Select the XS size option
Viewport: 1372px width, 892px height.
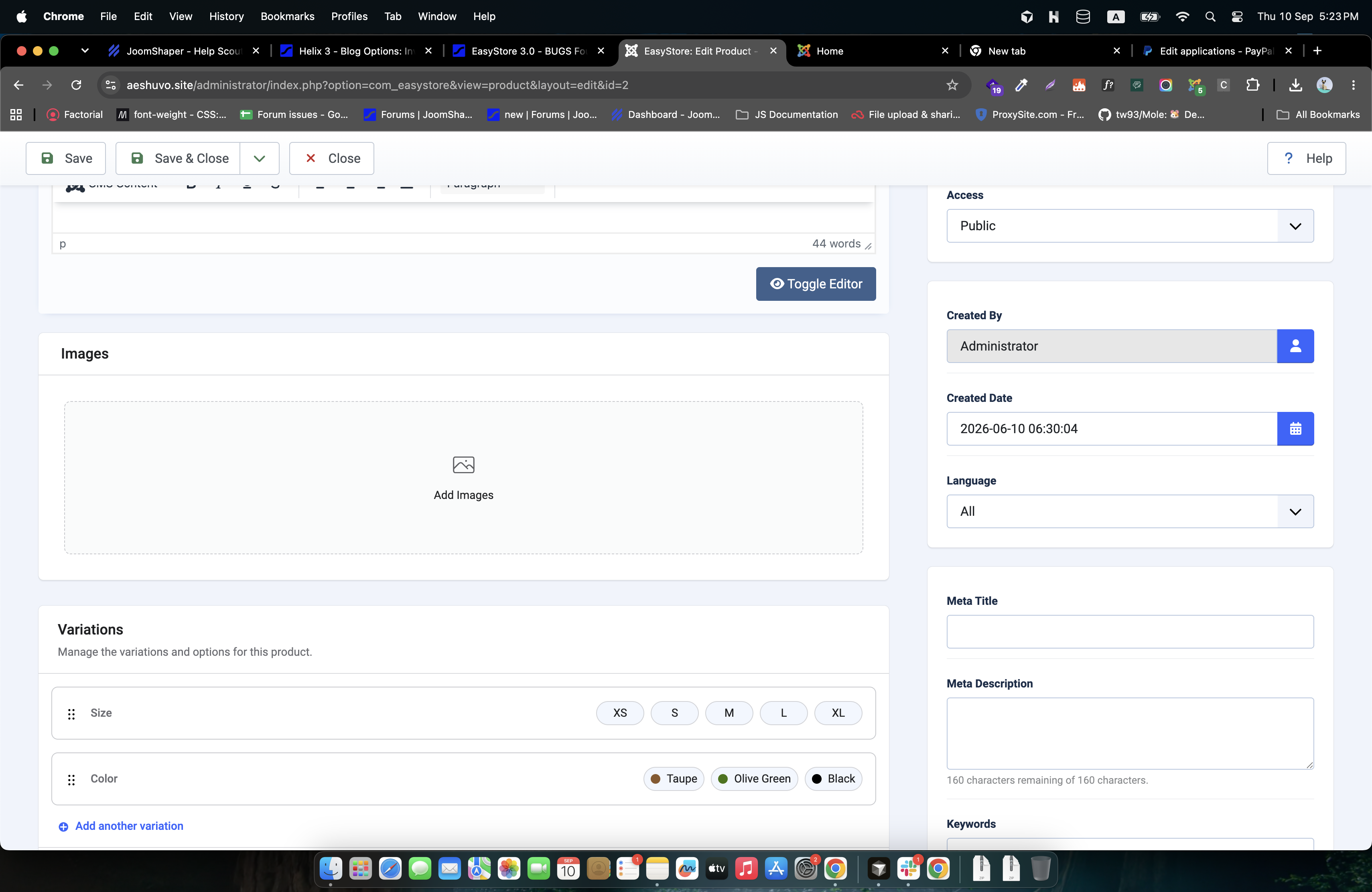(620, 713)
